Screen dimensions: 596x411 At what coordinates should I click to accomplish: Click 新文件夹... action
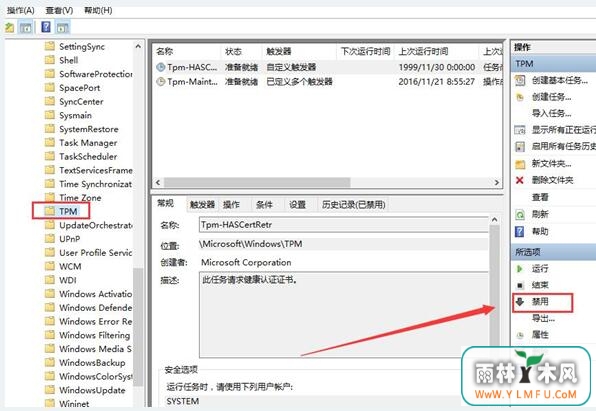pyautogui.click(x=551, y=163)
